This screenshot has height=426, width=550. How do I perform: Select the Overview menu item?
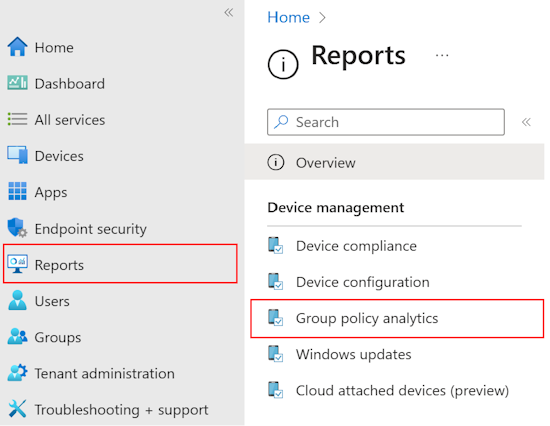394,162
